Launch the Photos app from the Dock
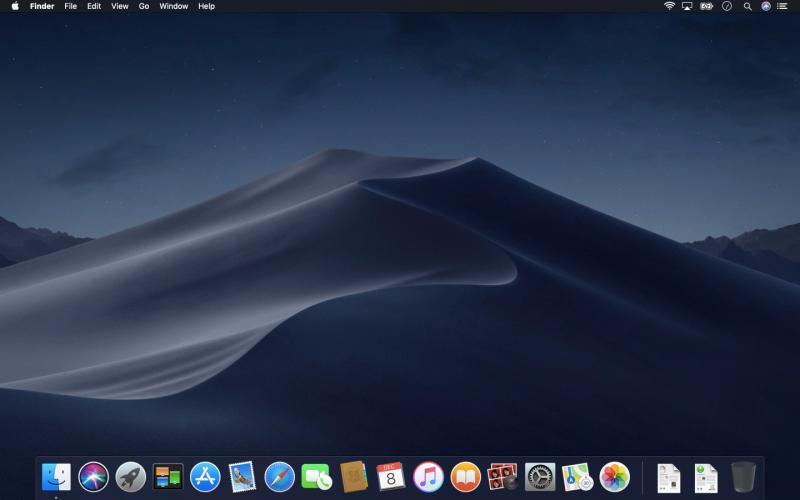Image resolution: width=800 pixels, height=500 pixels. tap(614, 477)
